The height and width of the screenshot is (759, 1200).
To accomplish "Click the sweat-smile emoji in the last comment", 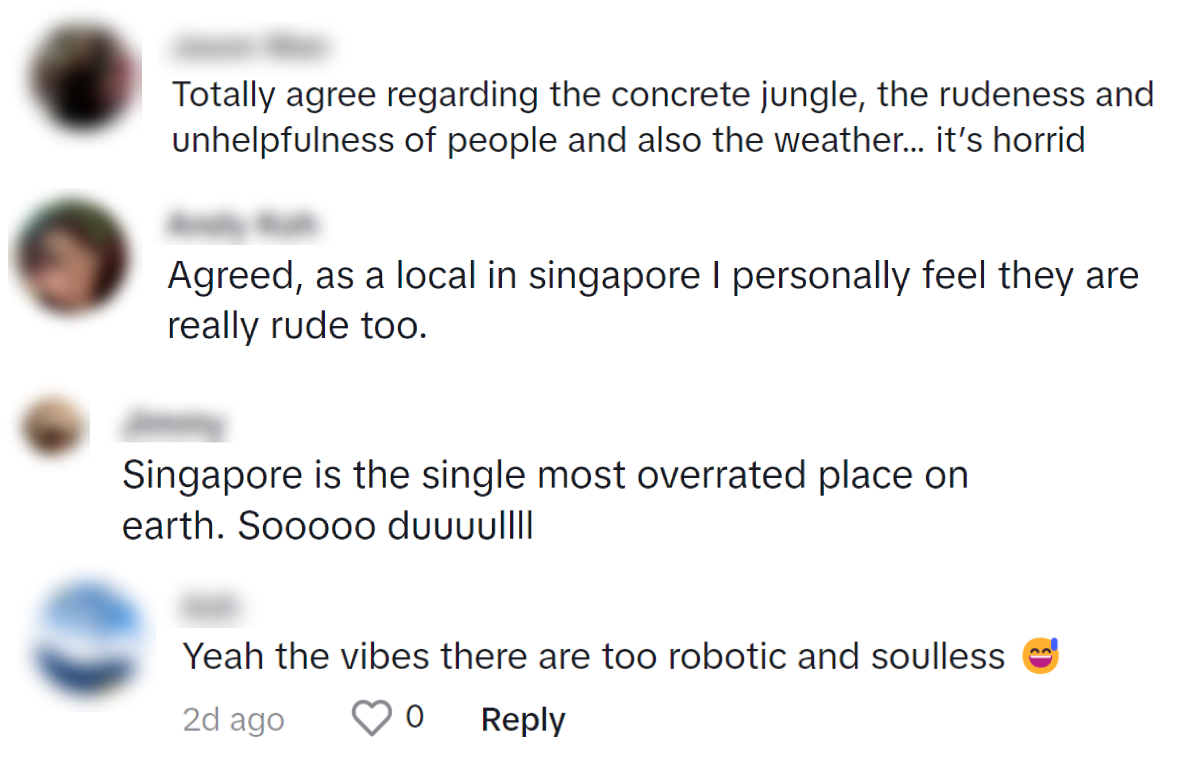I will [1040, 656].
